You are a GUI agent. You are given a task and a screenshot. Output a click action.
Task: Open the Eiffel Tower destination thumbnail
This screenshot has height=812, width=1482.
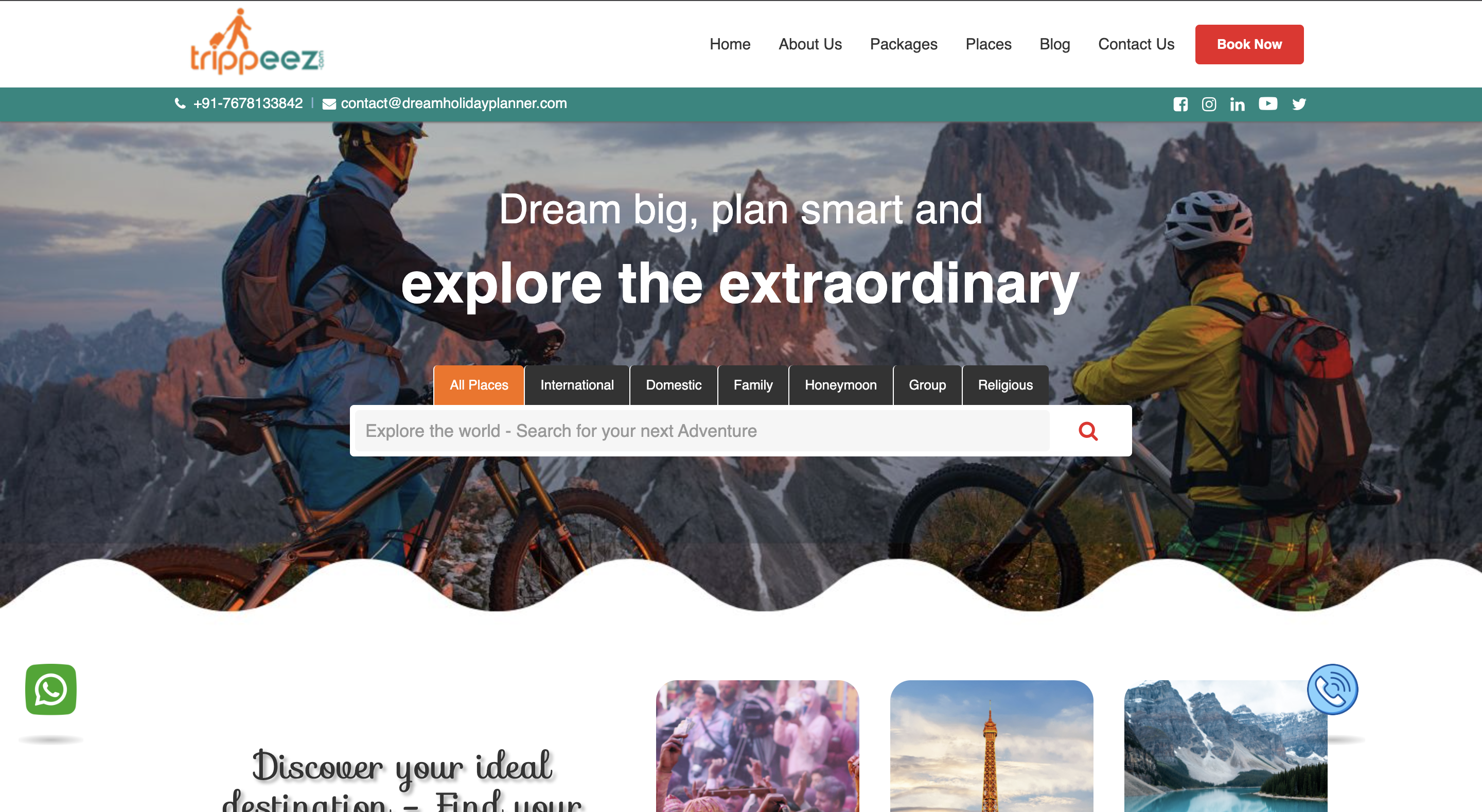click(991, 746)
